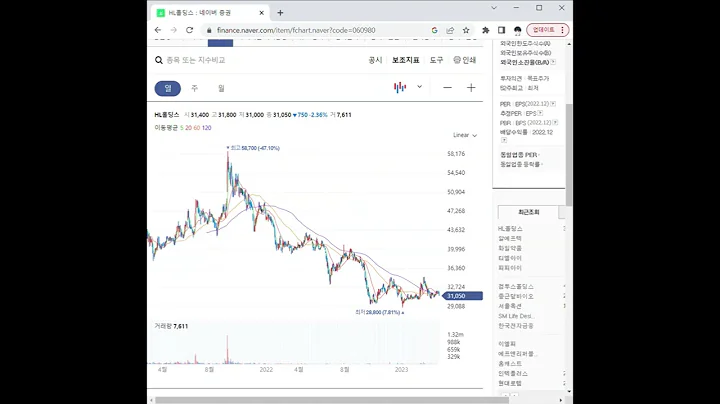Select the 월 monthly period

pos(221,88)
